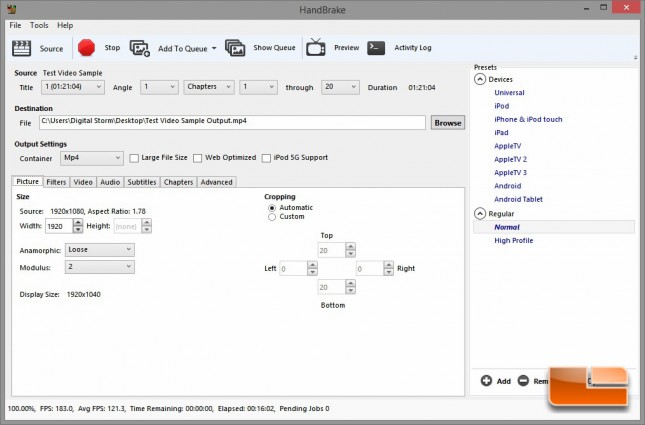Collapse the Devices preset group
The image size is (645, 425).
coord(480,79)
